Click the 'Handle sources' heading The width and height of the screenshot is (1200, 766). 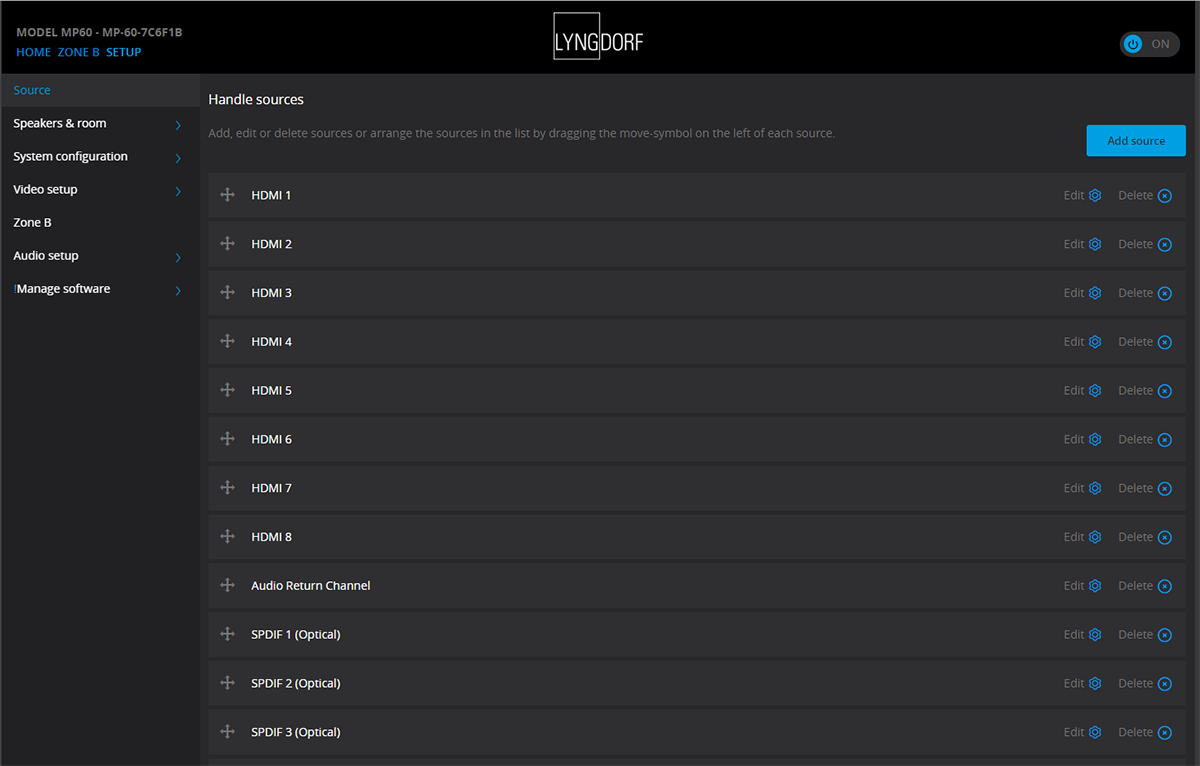tap(256, 100)
